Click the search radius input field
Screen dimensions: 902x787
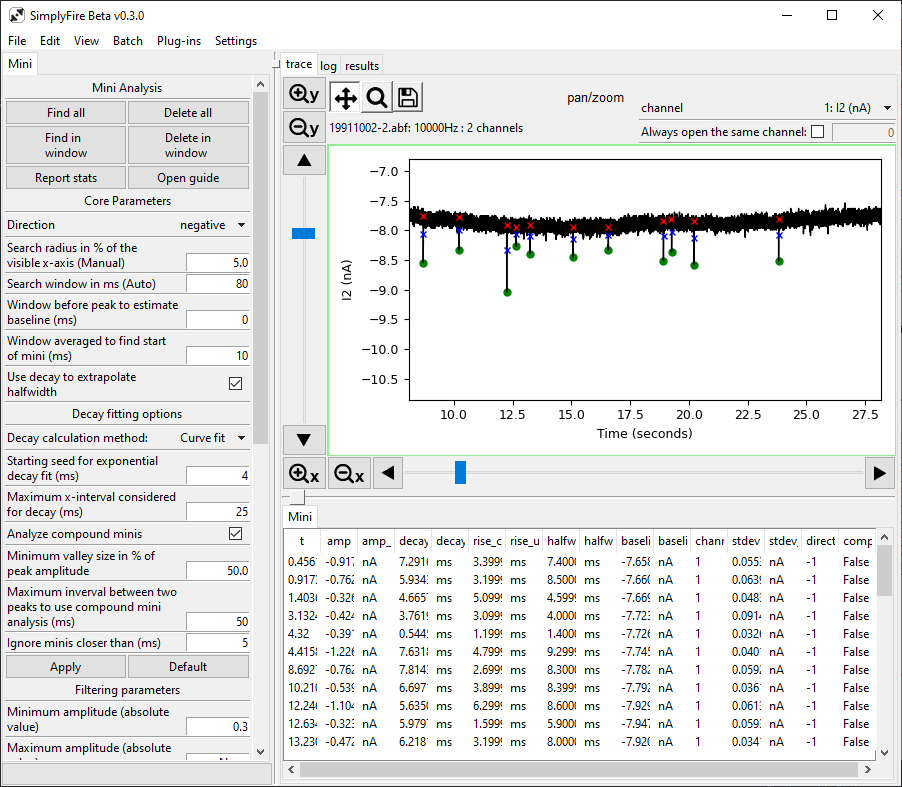217,262
